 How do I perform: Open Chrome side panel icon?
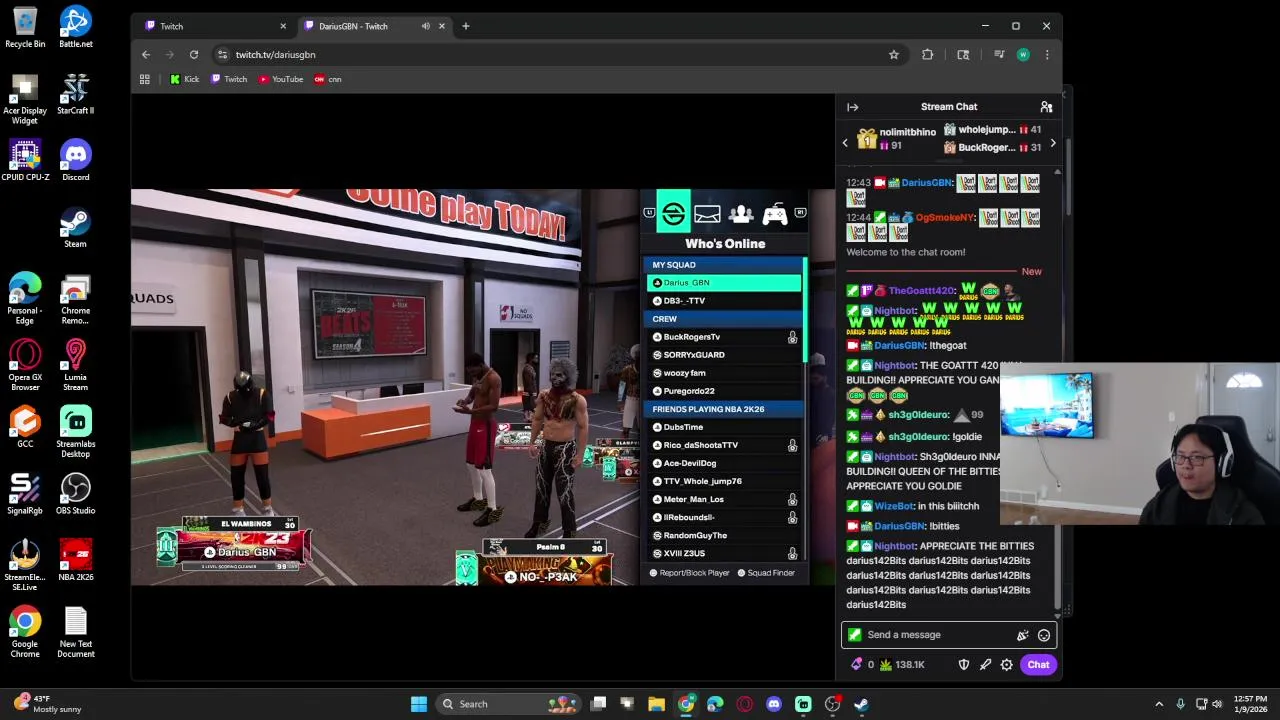coord(963,55)
